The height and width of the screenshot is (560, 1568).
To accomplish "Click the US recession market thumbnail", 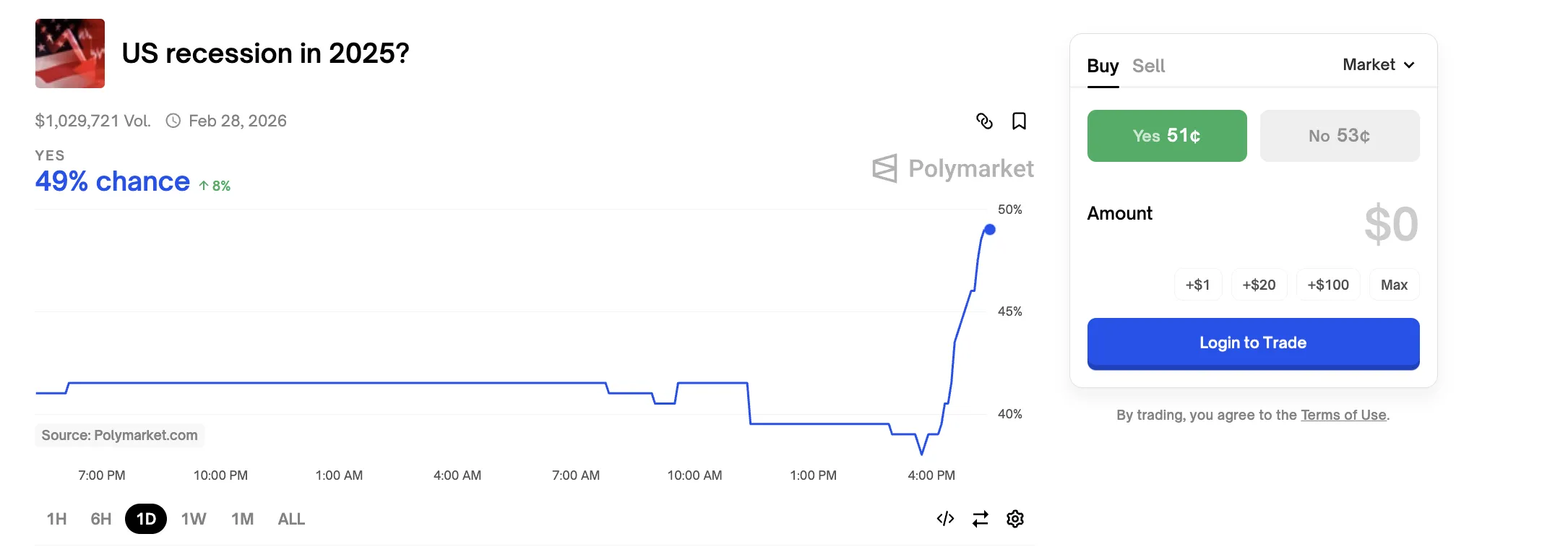I will pyautogui.click(x=70, y=53).
